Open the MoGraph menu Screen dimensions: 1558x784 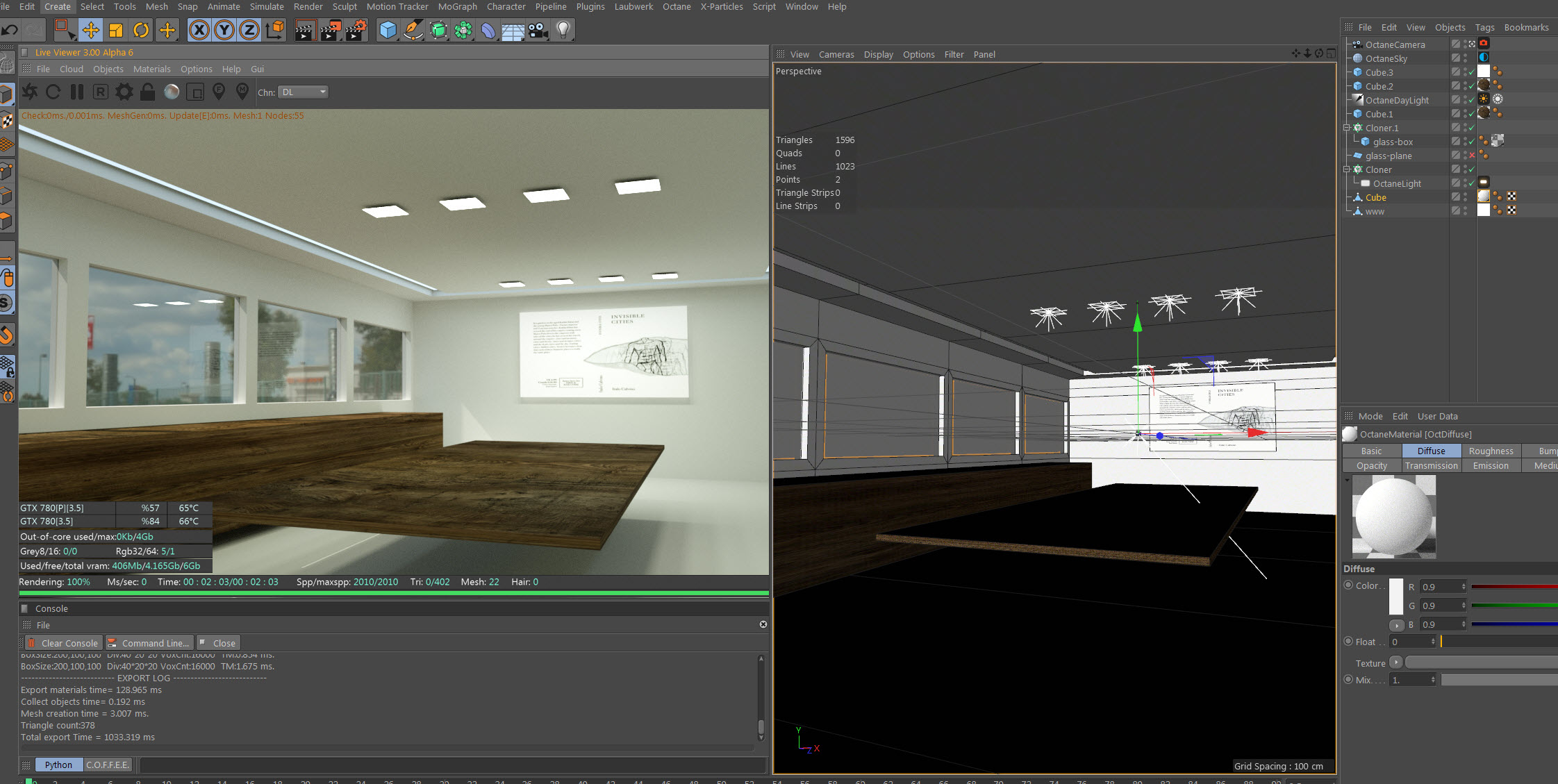(457, 6)
